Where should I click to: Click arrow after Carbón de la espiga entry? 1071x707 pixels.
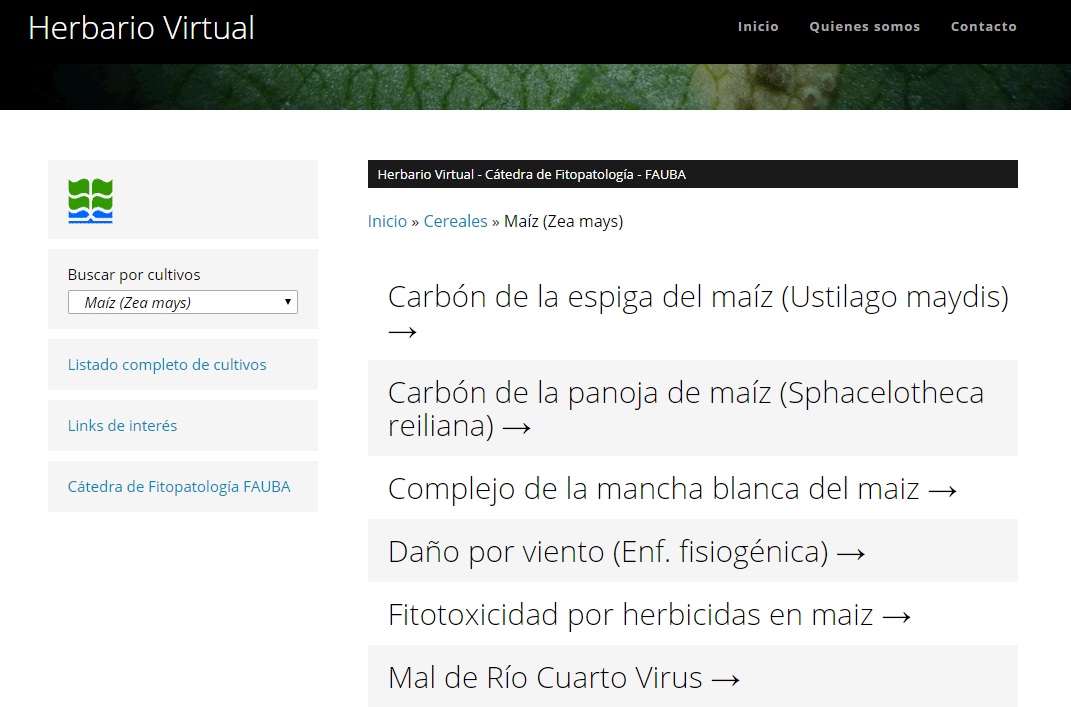pos(402,331)
